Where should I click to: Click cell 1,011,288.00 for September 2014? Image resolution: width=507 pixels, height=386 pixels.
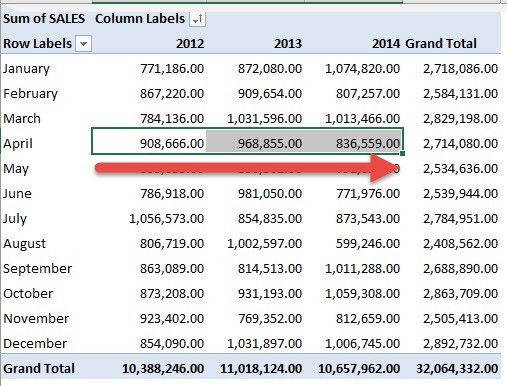point(363,269)
